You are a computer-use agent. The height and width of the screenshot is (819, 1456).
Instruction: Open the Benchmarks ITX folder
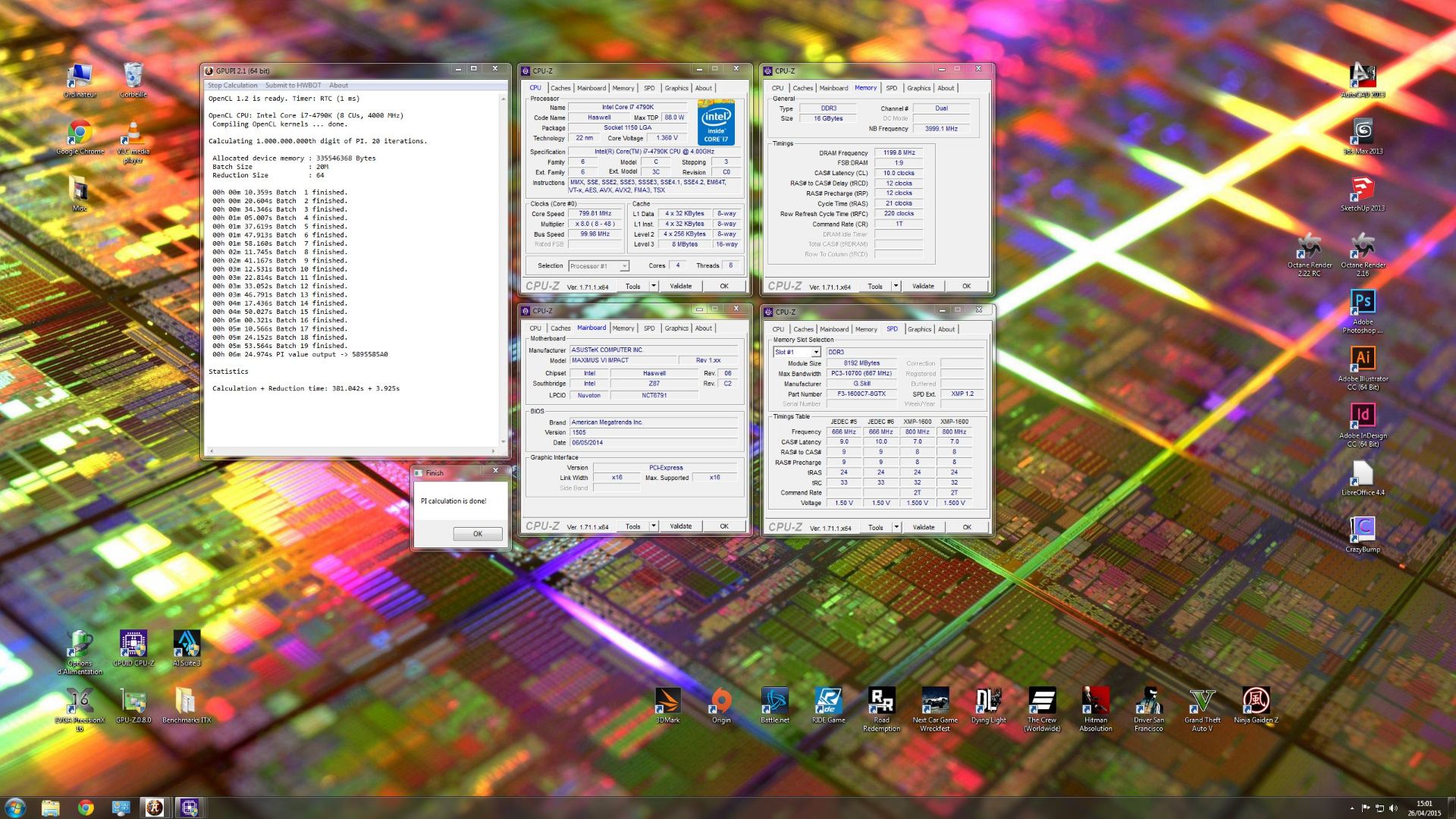[x=187, y=705]
